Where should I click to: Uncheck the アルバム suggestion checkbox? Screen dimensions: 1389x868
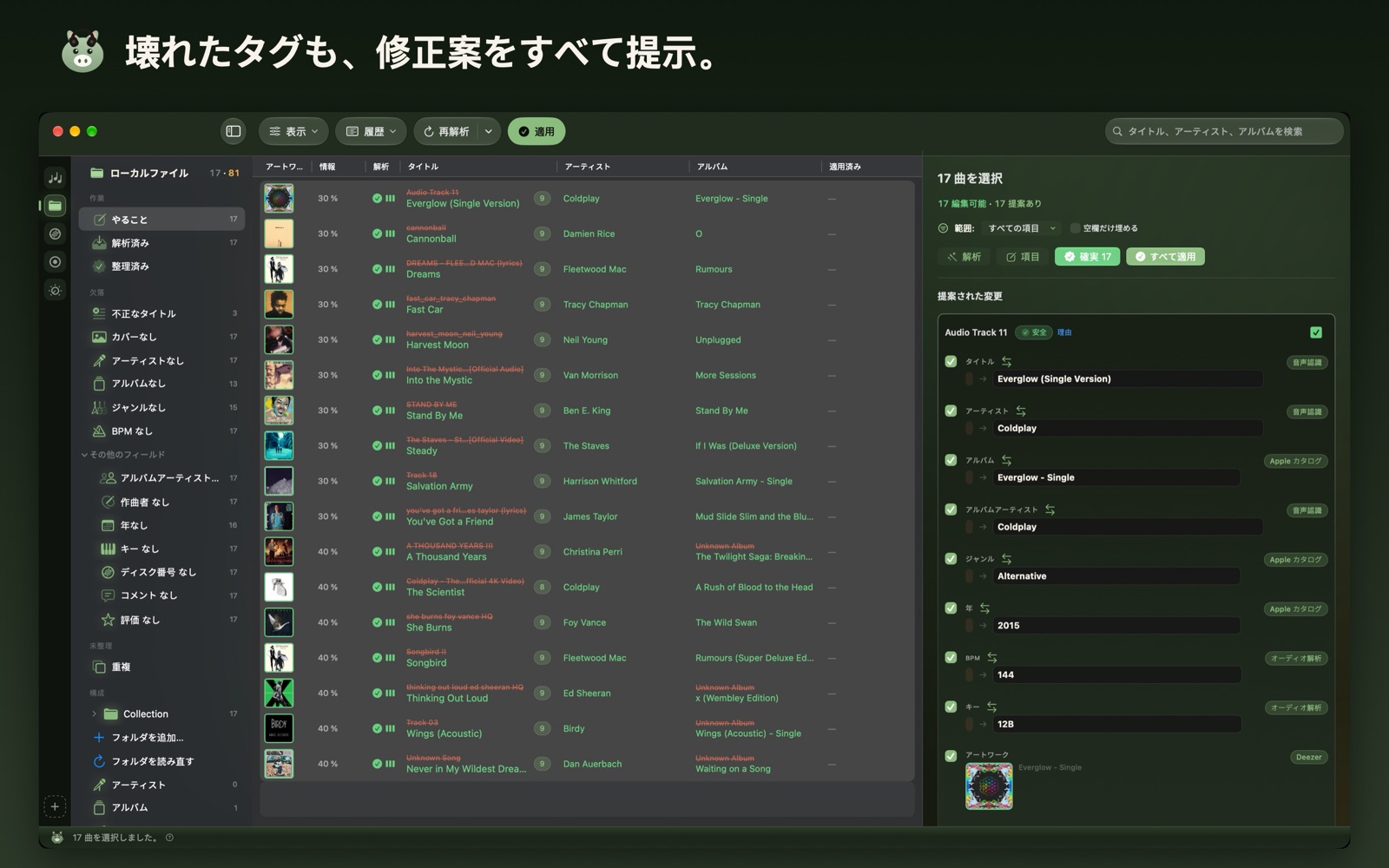951,460
